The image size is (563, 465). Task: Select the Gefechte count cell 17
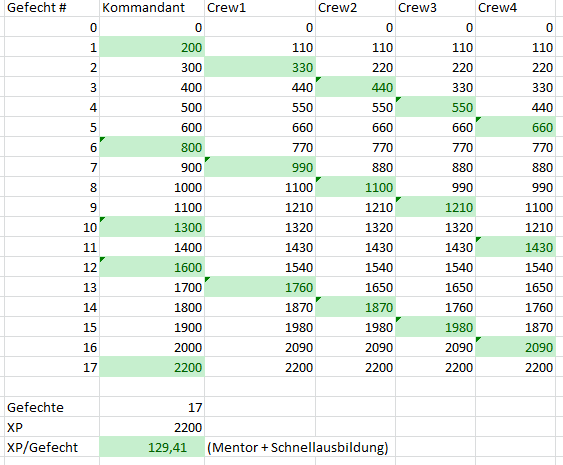click(152, 407)
